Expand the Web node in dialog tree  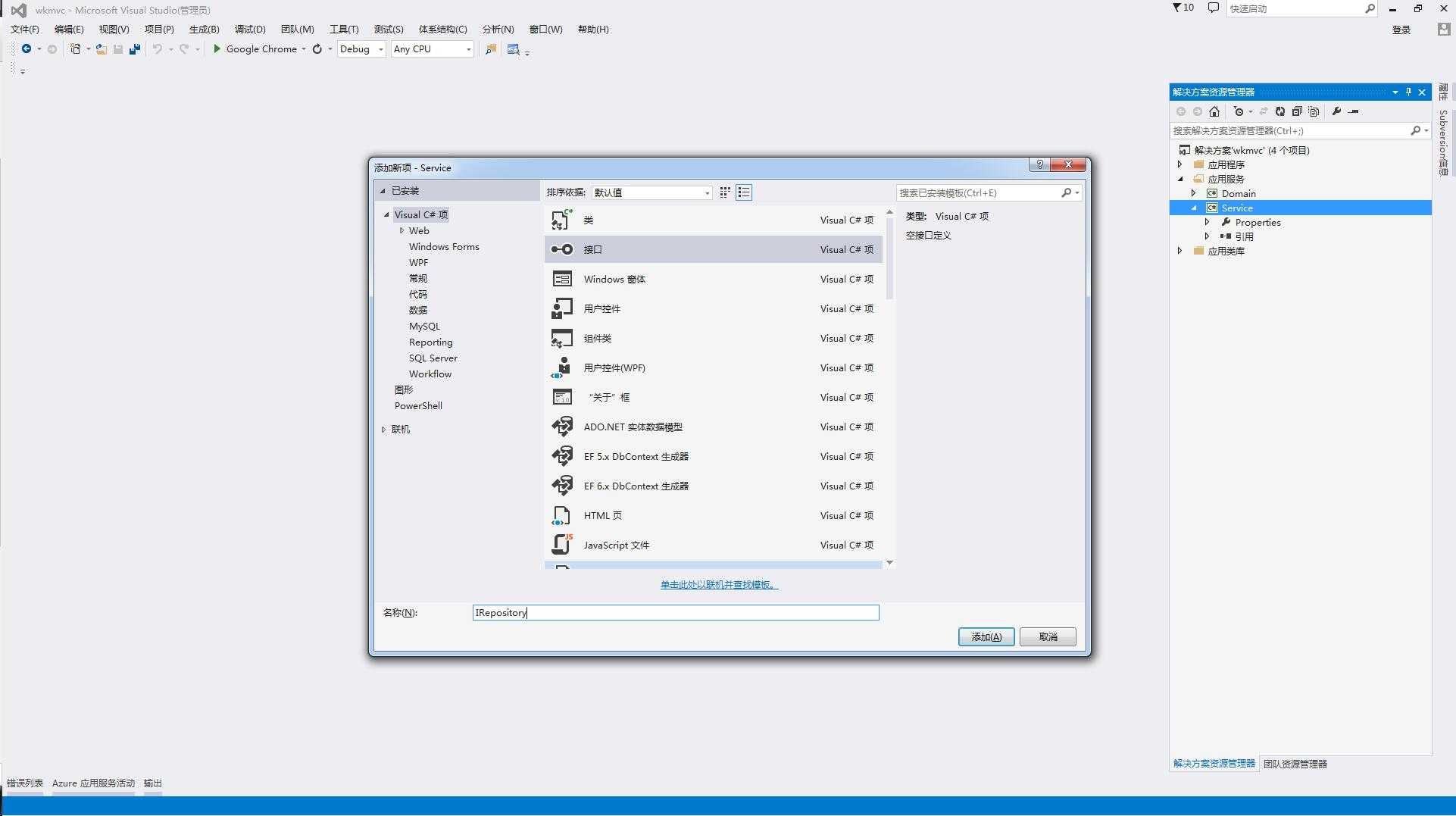pos(401,230)
